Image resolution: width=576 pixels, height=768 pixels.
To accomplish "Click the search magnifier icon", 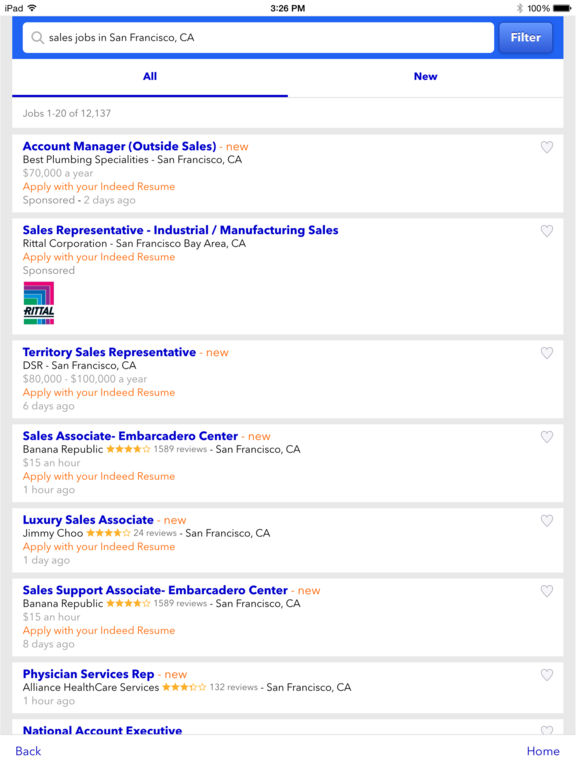I will (37, 38).
